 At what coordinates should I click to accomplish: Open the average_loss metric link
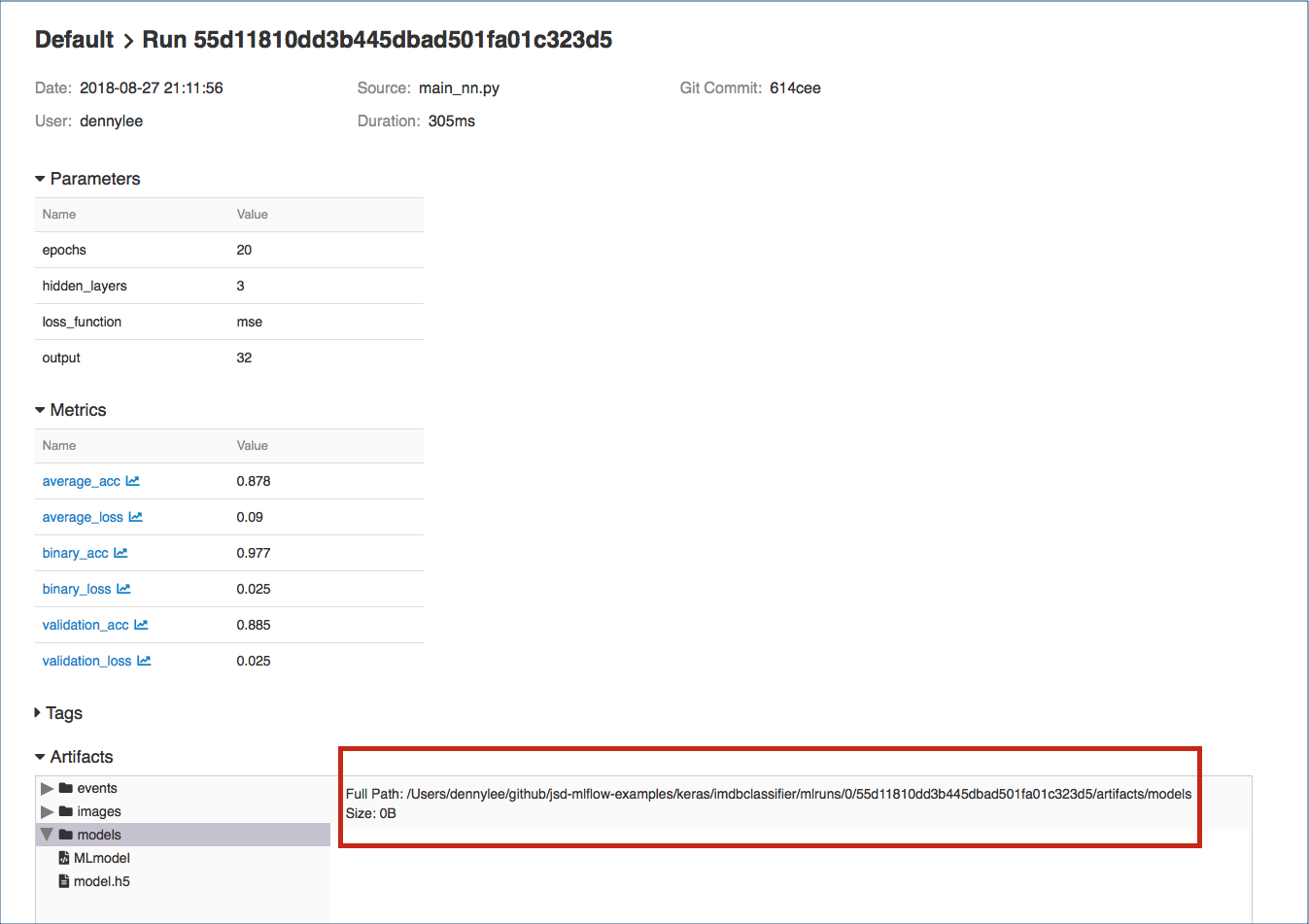(x=83, y=517)
